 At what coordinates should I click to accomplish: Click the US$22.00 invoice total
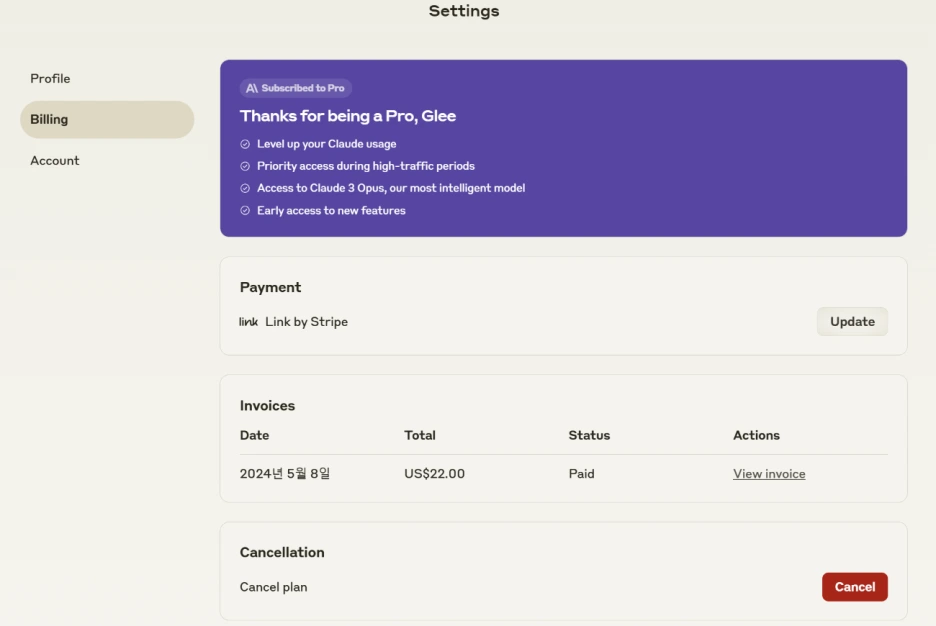click(434, 474)
